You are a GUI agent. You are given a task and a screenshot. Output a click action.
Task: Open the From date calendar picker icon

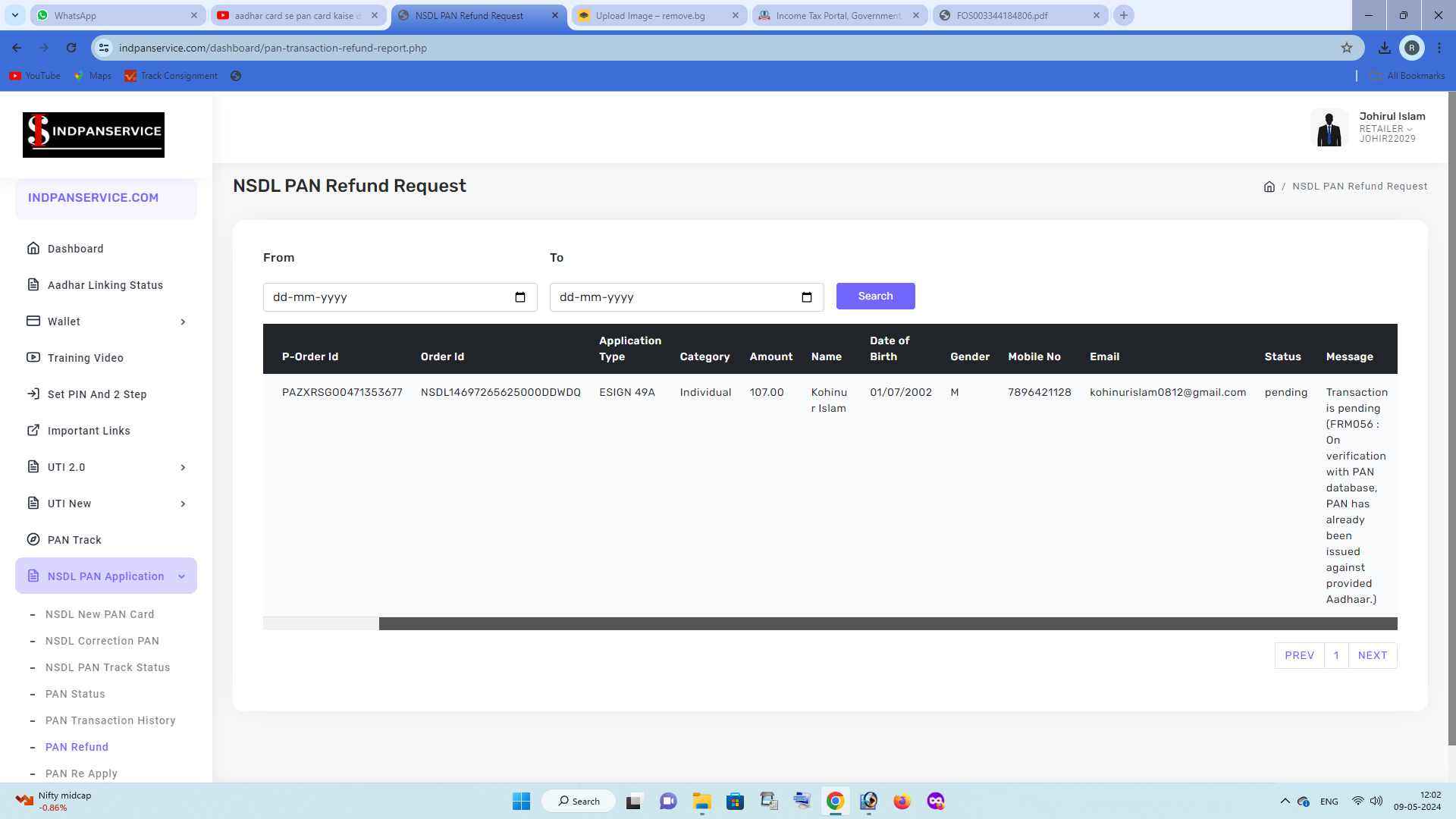tap(520, 297)
